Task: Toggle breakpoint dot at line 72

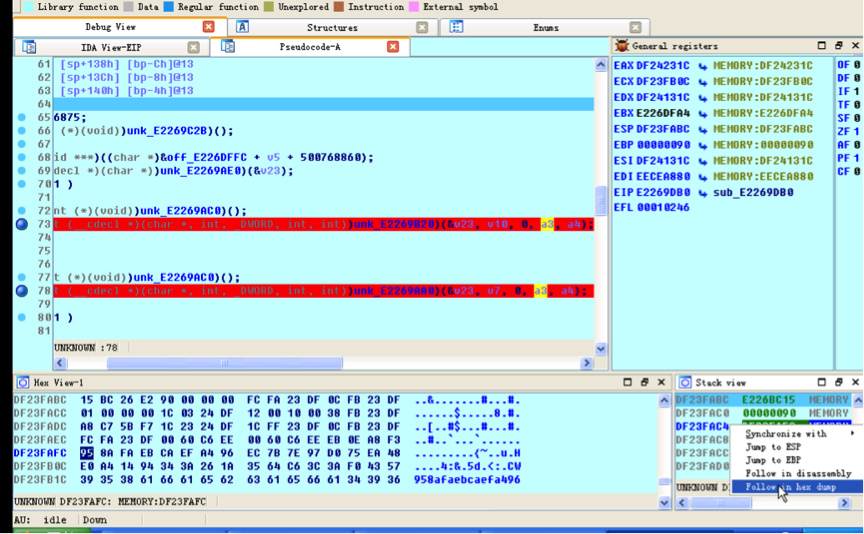Action: pyautogui.click(x=21, y=211)
